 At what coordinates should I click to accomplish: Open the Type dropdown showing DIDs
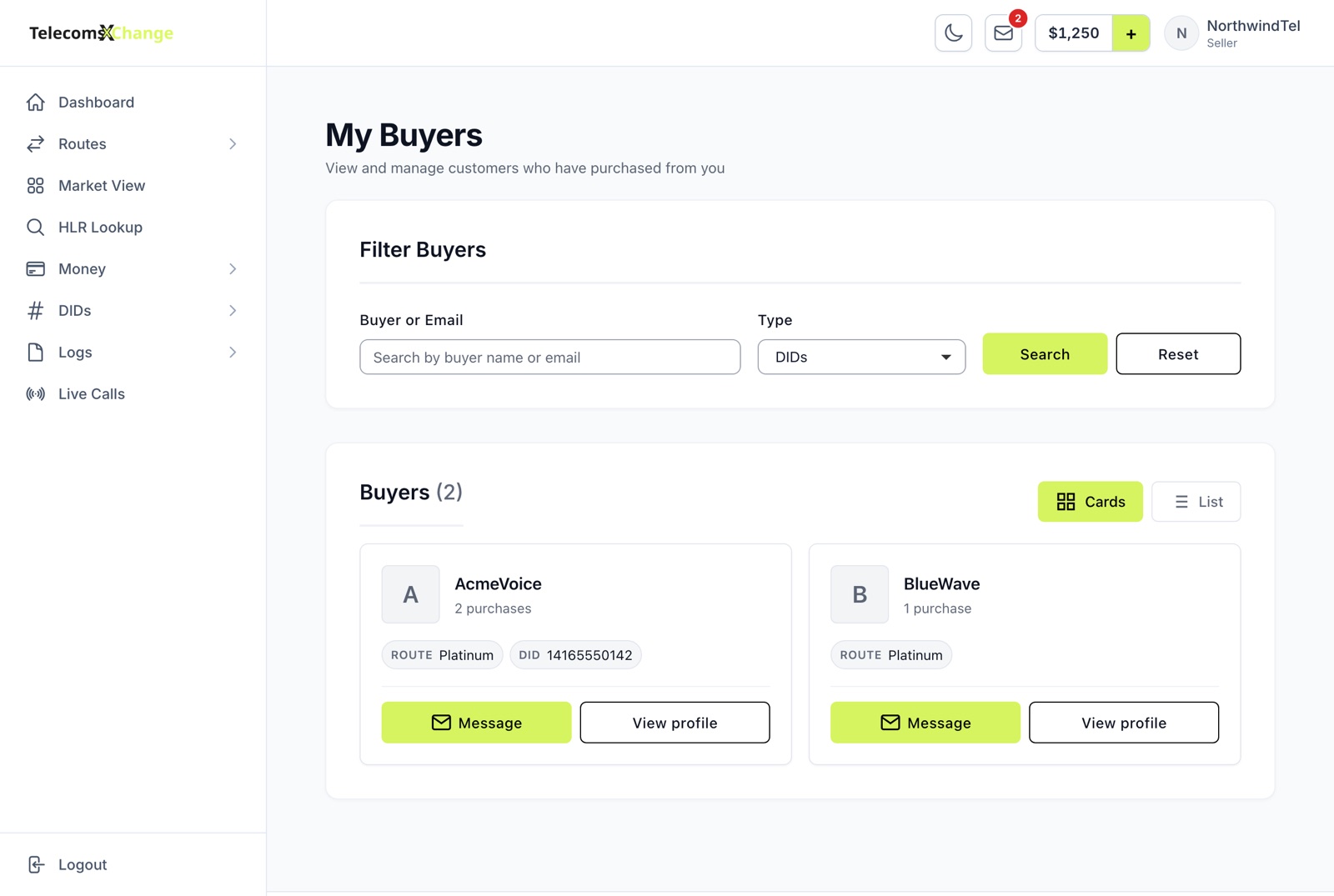861,357
